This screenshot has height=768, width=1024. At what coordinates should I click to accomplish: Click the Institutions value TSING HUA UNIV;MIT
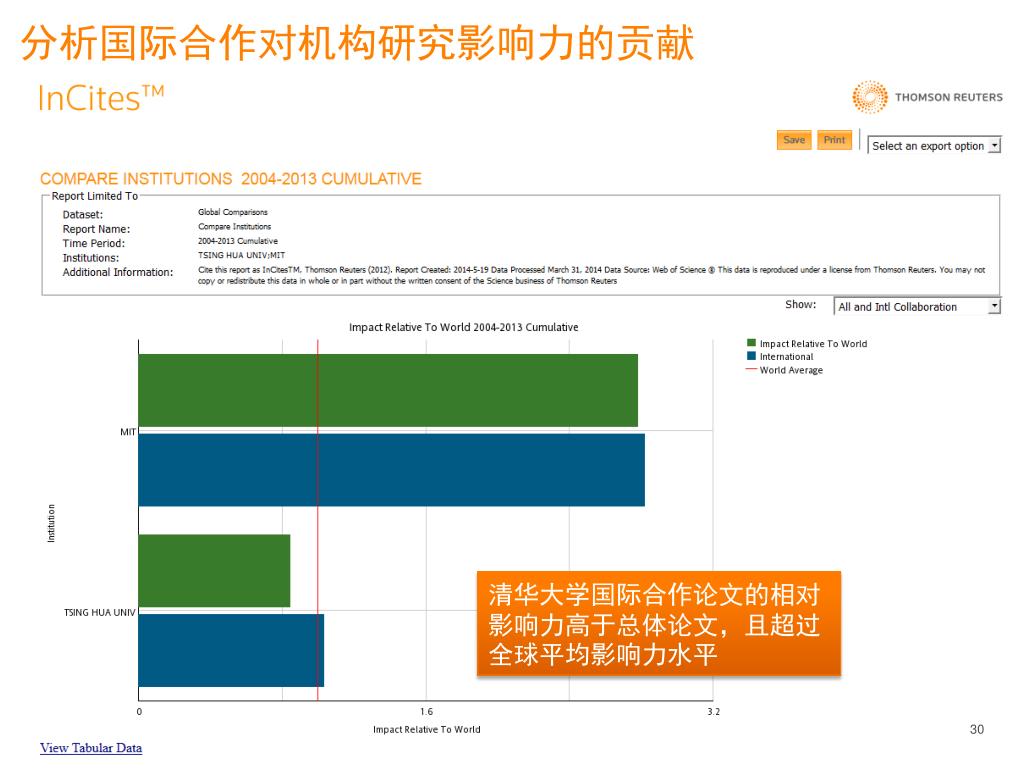point(242,255)
